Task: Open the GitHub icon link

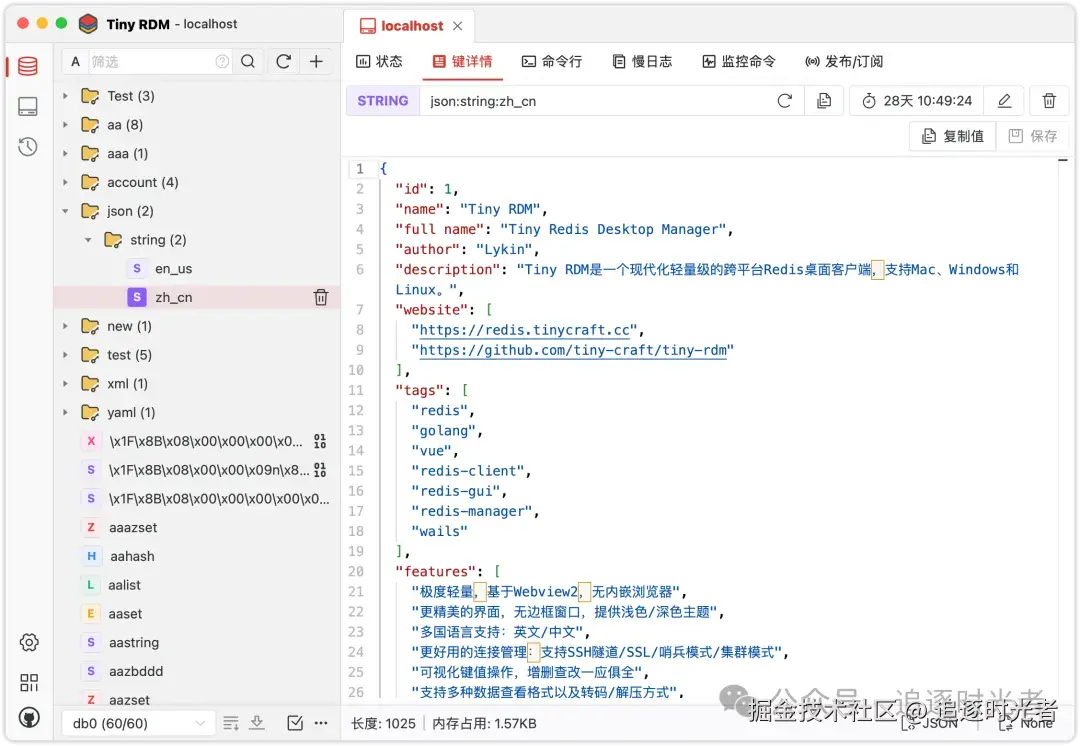Action: click(x=29, y=718)
